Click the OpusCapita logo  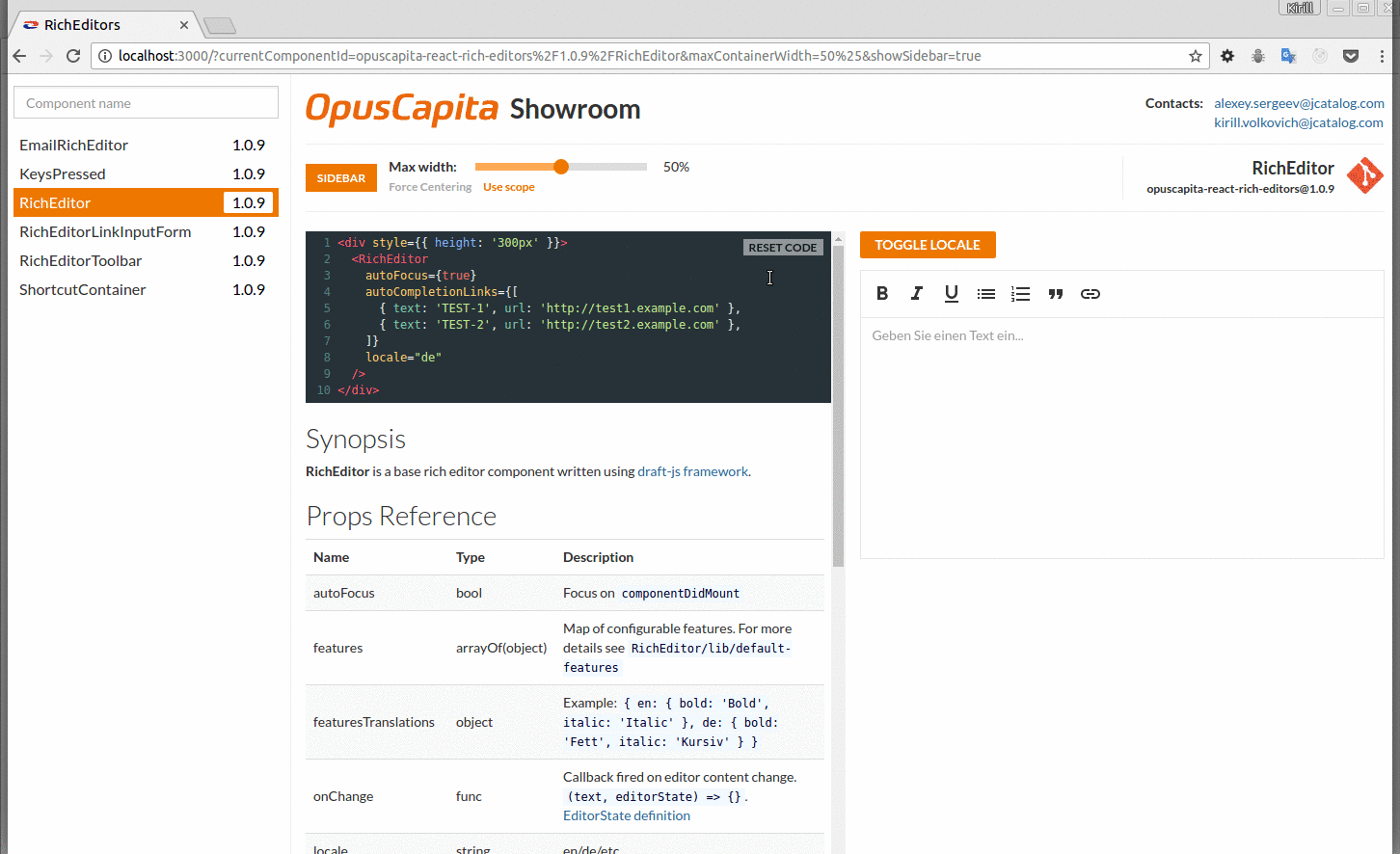click(x=402, y=109)
